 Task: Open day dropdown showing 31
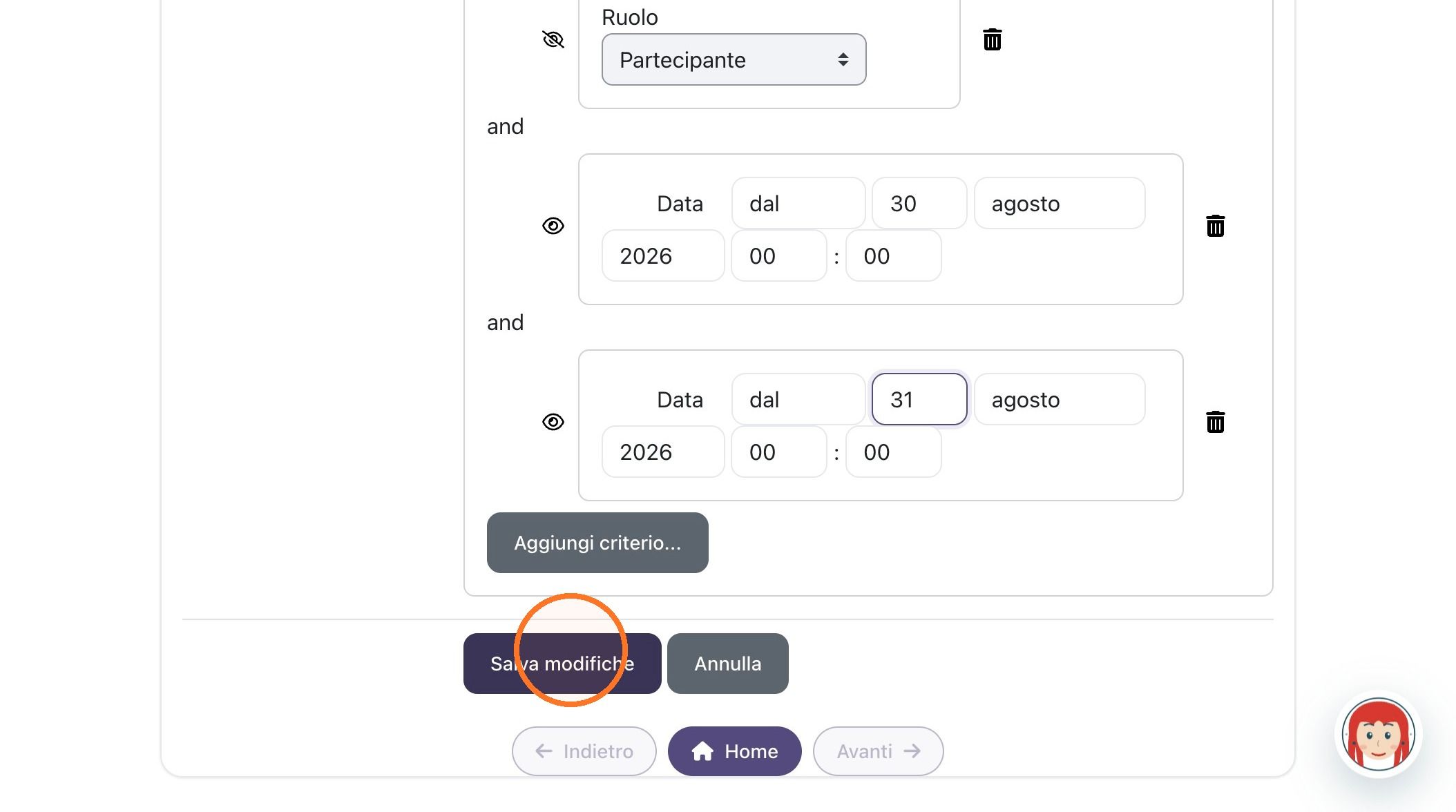(919, 399)
